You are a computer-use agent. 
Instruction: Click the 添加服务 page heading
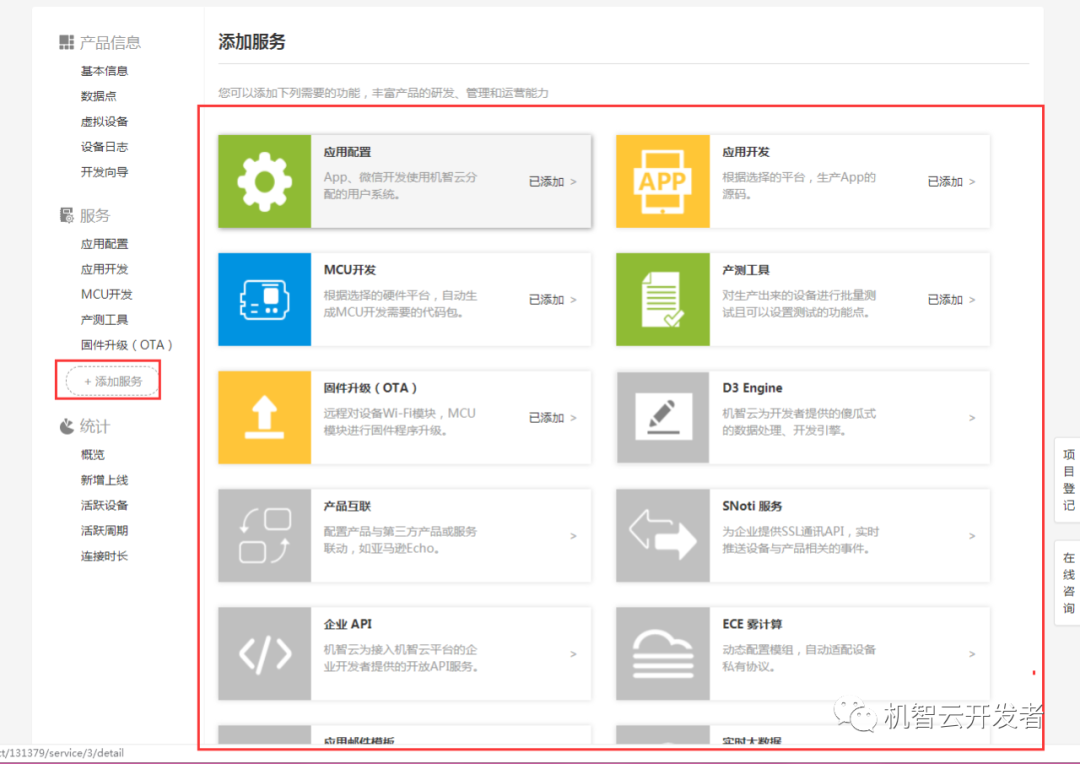[x=251, y=42]
